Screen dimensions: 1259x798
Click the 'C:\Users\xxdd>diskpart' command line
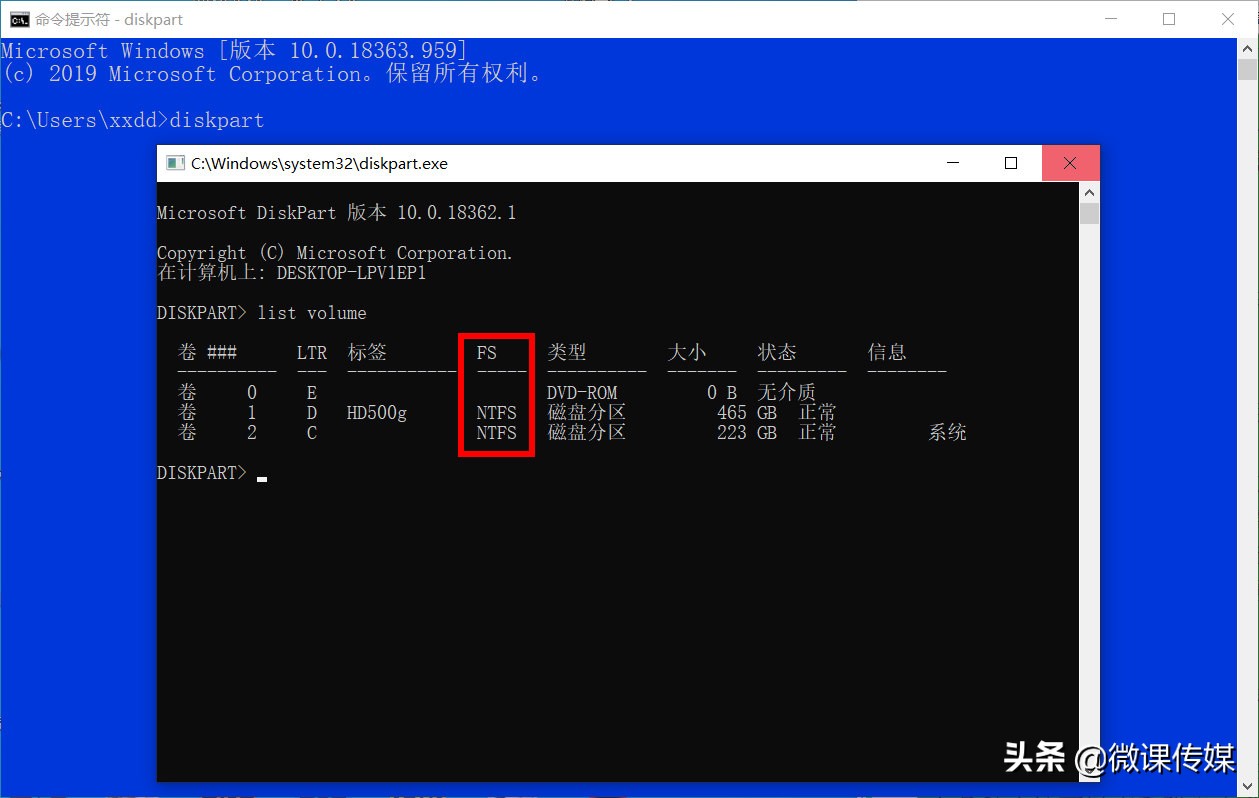(x=132, y=121)
